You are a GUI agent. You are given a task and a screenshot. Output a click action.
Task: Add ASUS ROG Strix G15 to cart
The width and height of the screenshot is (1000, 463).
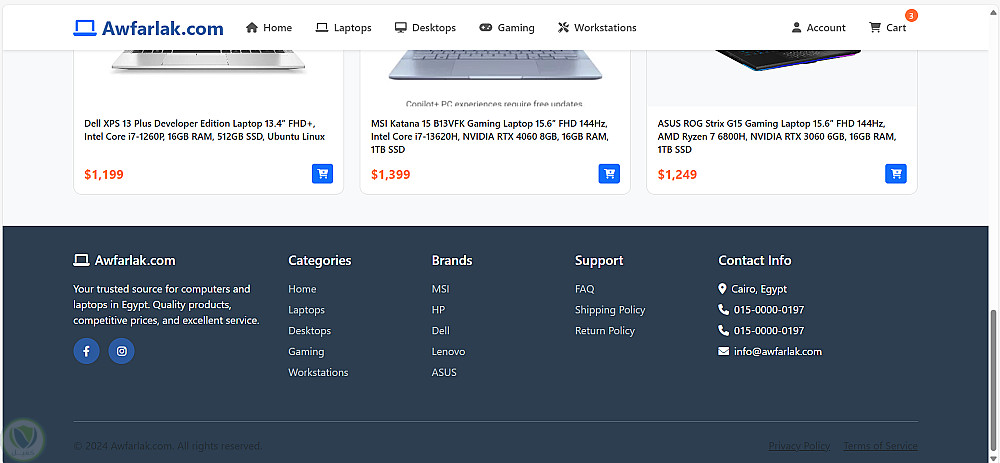pos(896,174)
